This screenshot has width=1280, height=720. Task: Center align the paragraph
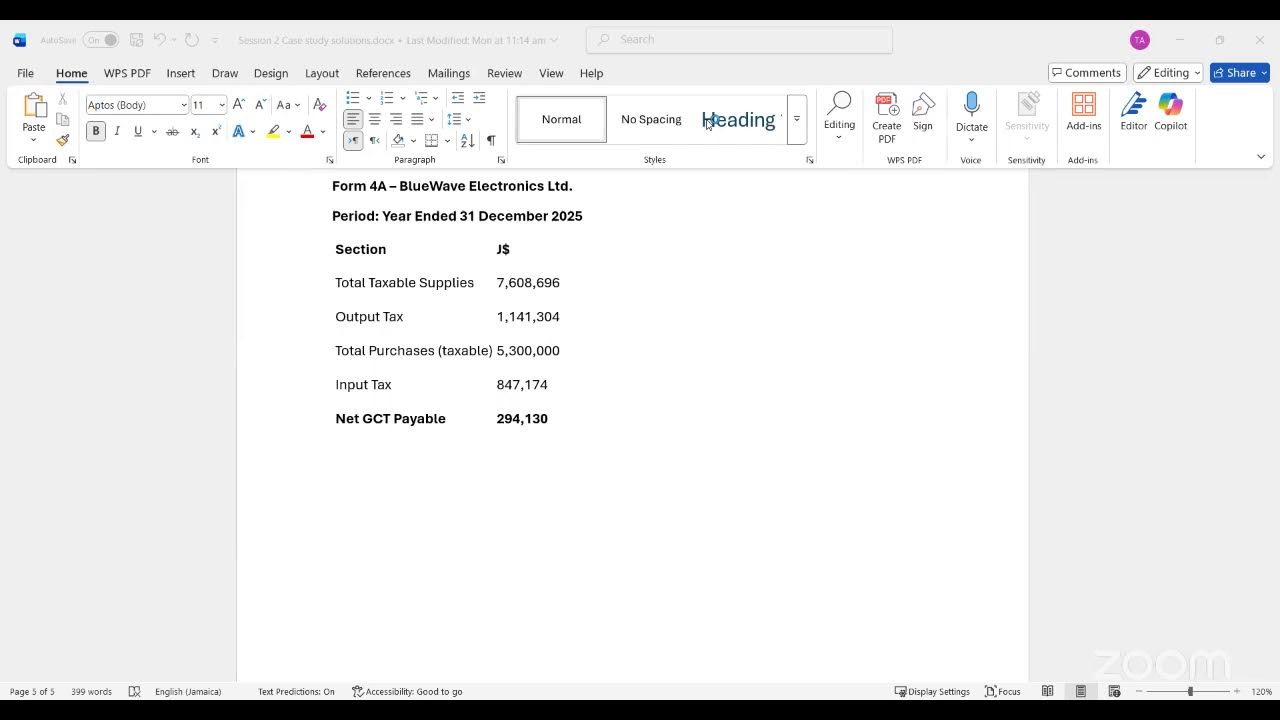tap(374, 119)
